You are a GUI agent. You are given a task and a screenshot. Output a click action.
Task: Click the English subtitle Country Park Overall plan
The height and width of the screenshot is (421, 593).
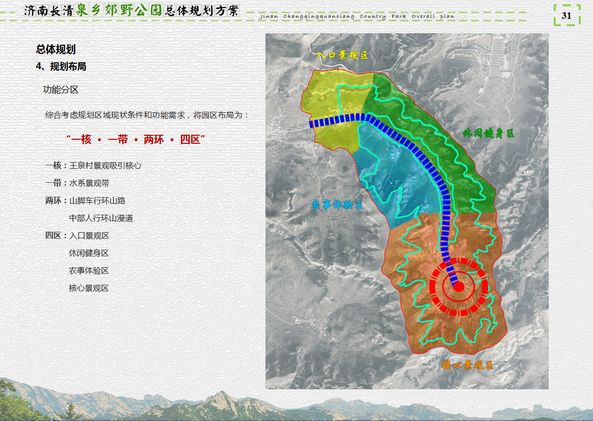point(407,16)
